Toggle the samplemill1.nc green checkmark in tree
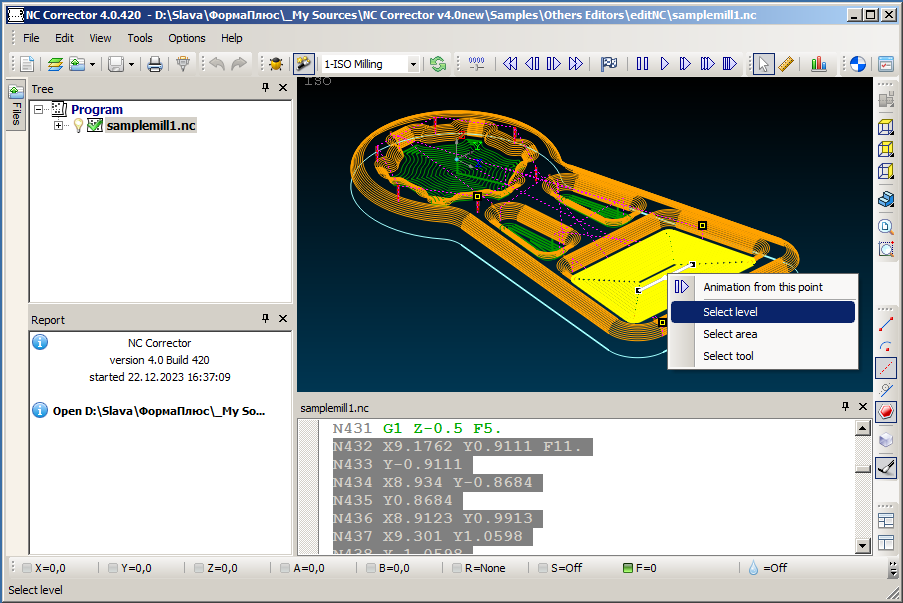 point(95,125)
